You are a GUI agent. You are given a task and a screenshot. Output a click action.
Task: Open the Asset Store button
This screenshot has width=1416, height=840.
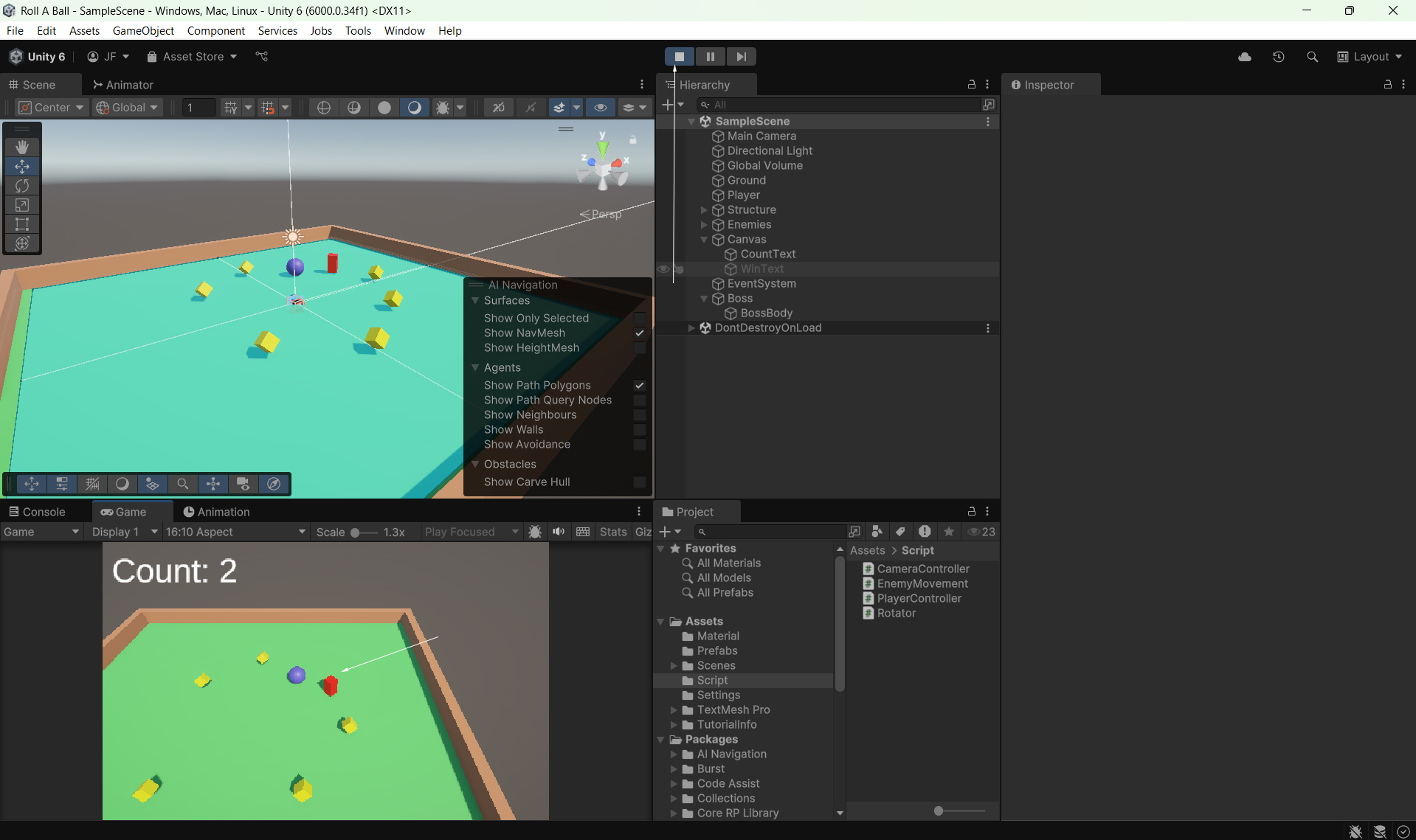coord(192,57)
